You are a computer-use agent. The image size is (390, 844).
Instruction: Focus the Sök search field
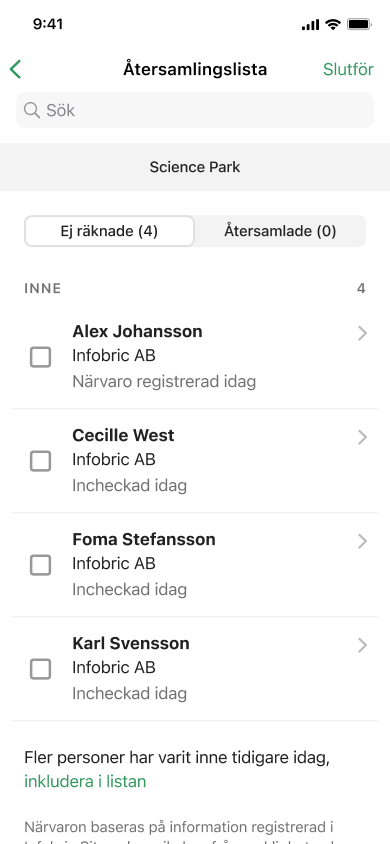[x=195, y=110]
